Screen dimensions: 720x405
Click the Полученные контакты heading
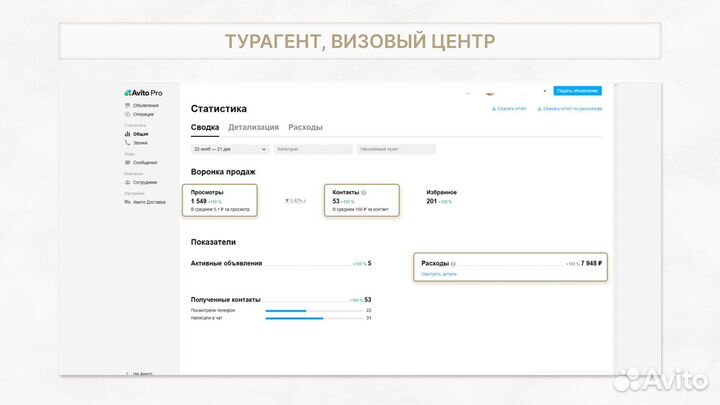225,300
